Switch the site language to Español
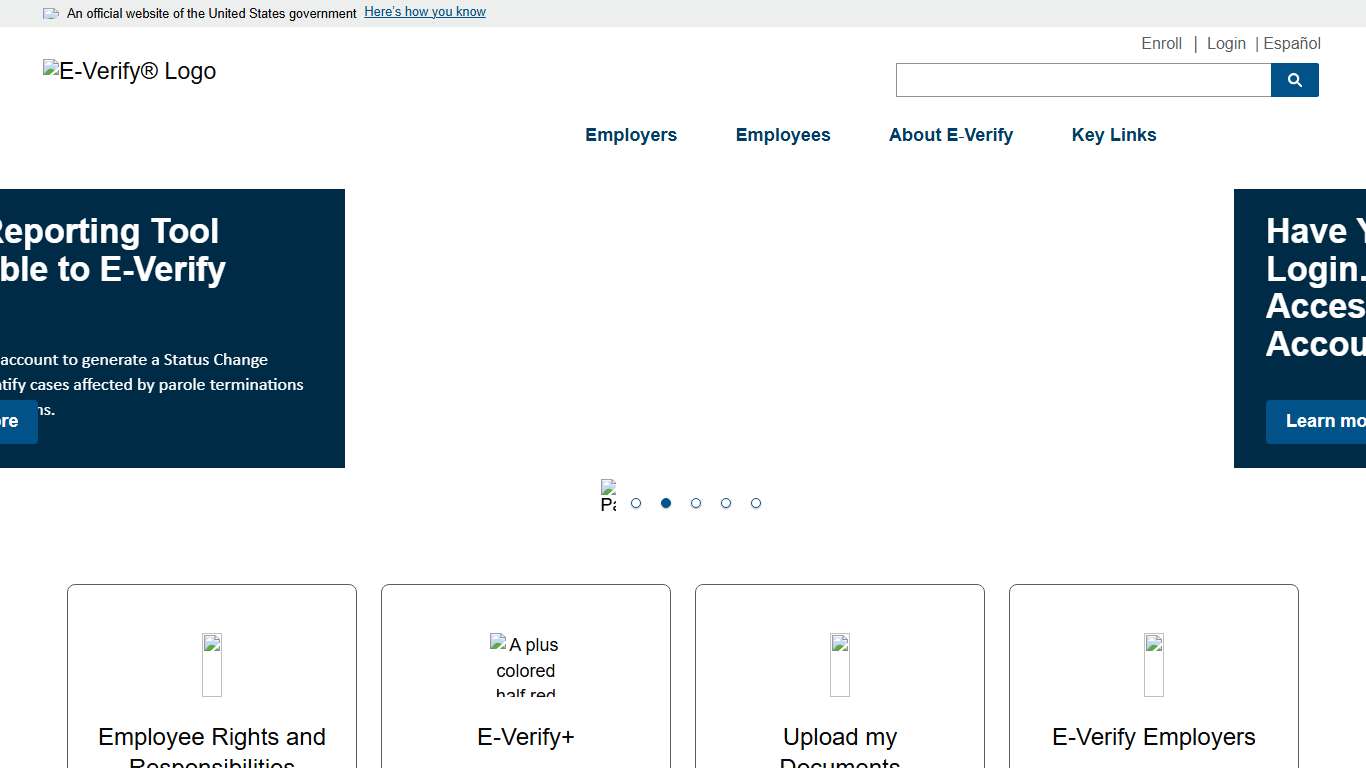The width and height of the screenshot is (1366, 768). (1291, 43)
